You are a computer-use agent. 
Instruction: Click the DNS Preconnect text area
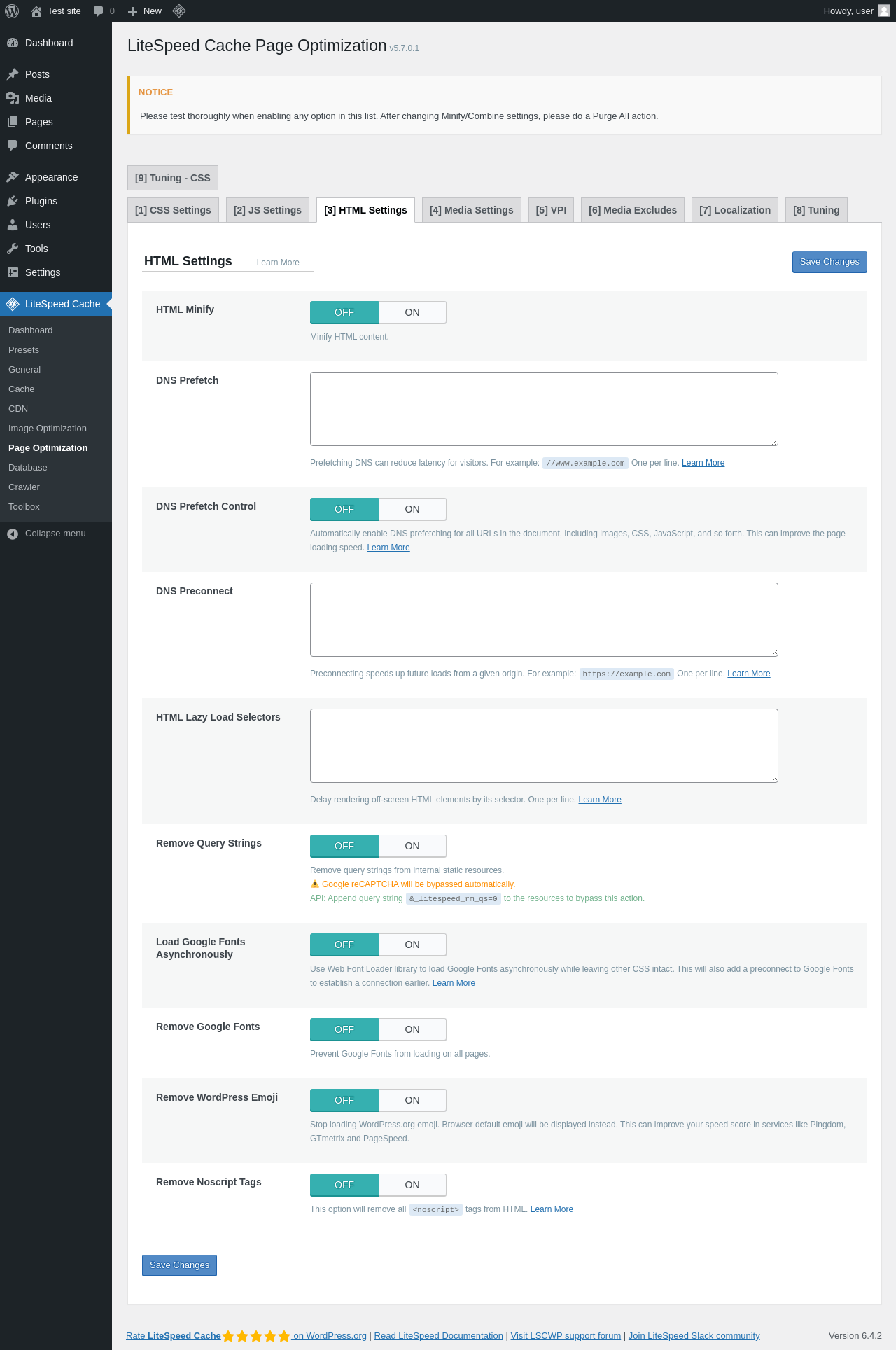click(544, 620)
